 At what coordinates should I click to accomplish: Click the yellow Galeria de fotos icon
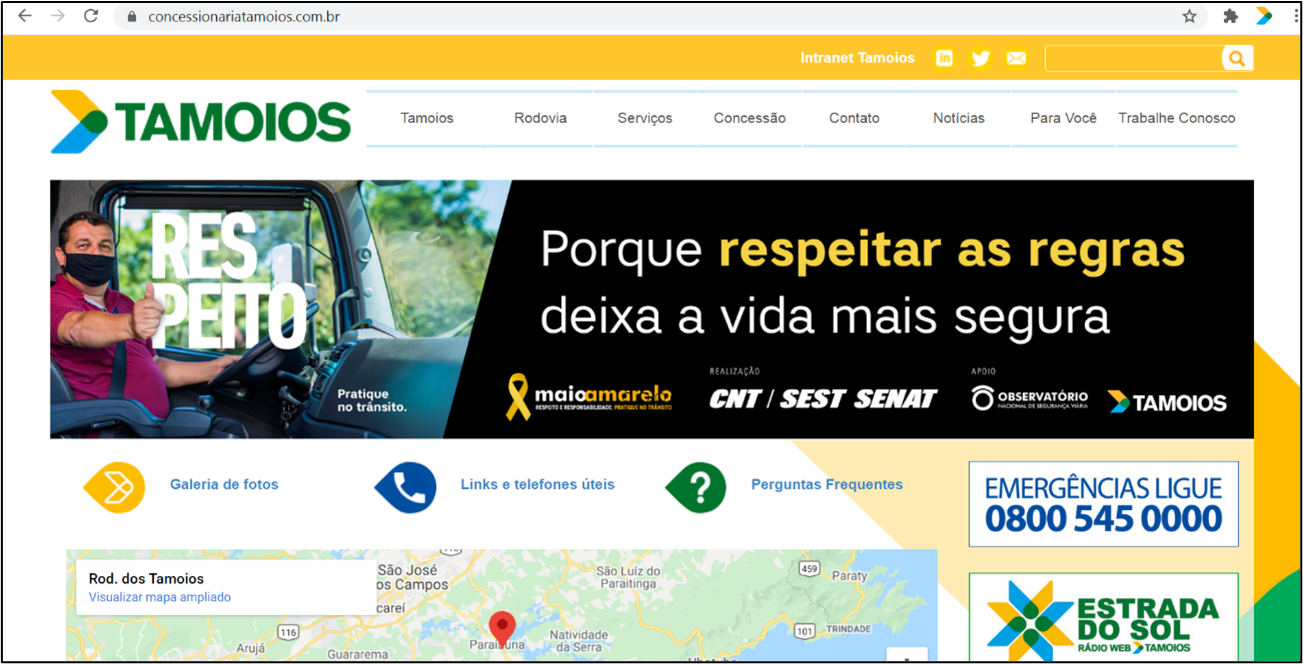coord(115,488)
